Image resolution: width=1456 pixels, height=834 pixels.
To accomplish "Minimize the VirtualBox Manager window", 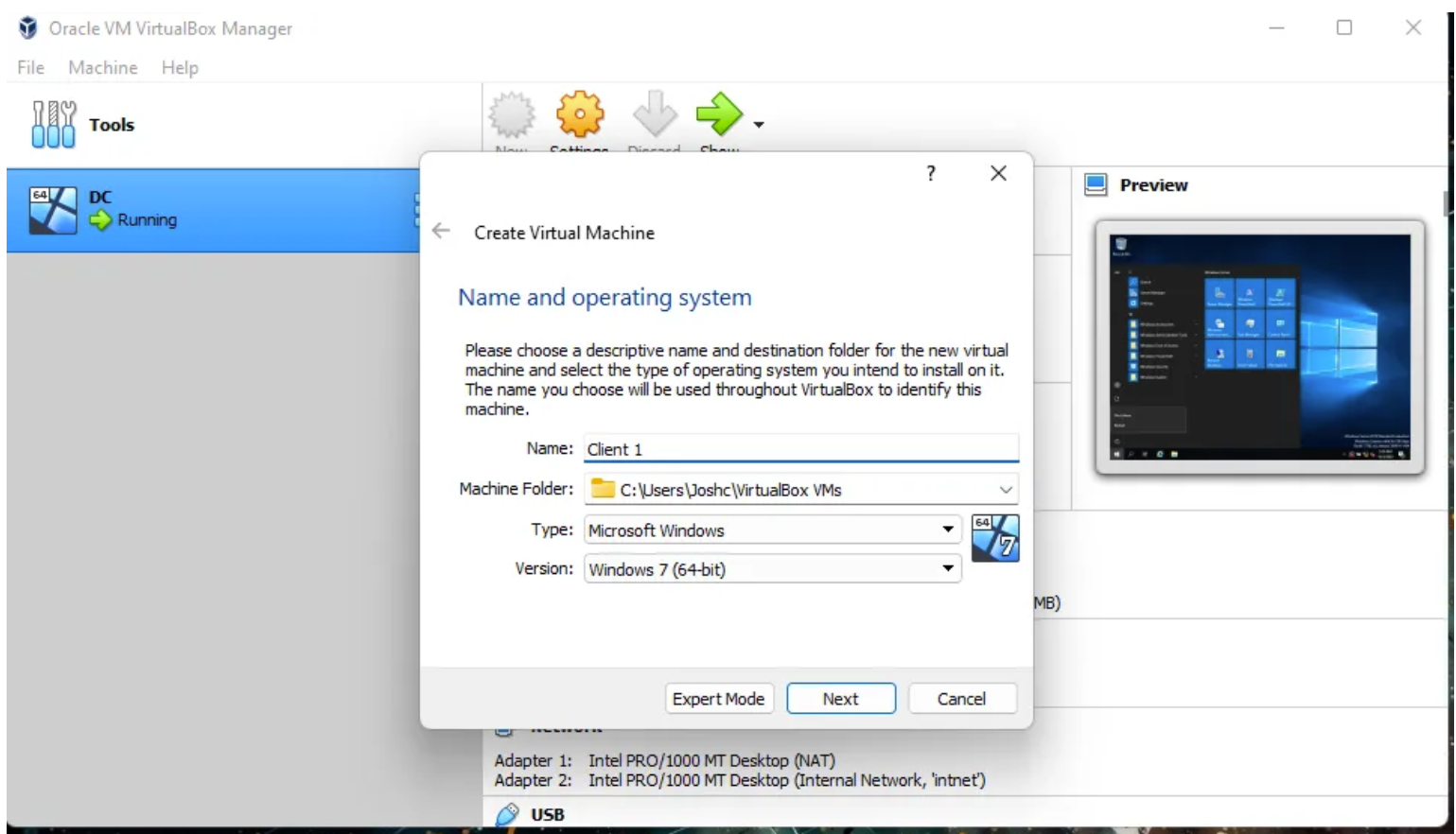I will (1277, 27).
